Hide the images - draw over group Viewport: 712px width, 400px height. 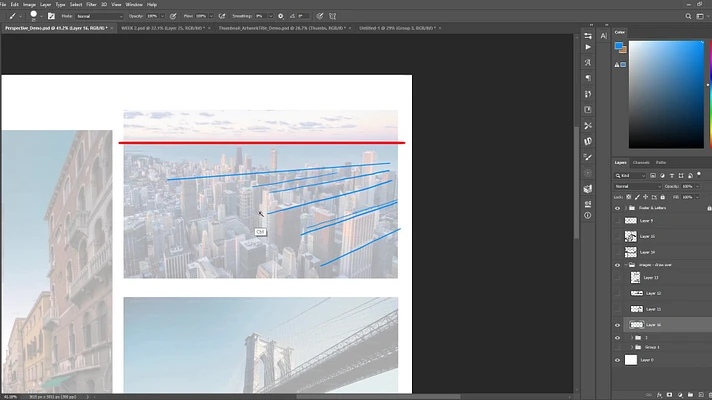tap(617, 265)
